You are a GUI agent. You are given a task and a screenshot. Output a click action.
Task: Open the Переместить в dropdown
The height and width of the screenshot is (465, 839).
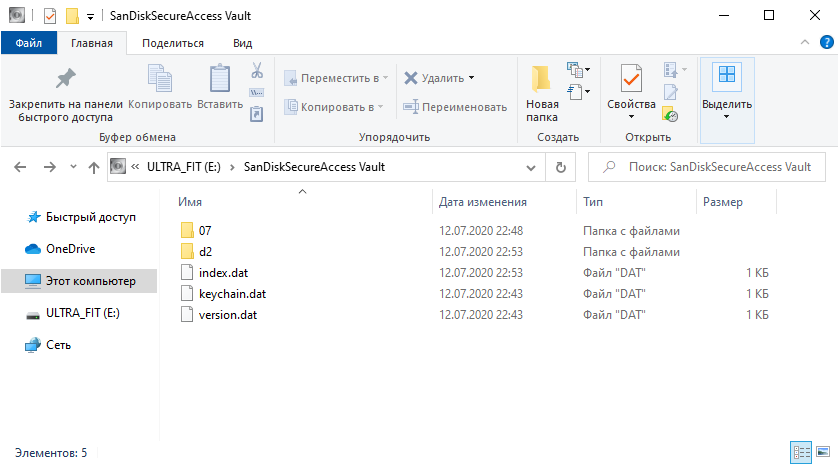(x=336, y=78)
